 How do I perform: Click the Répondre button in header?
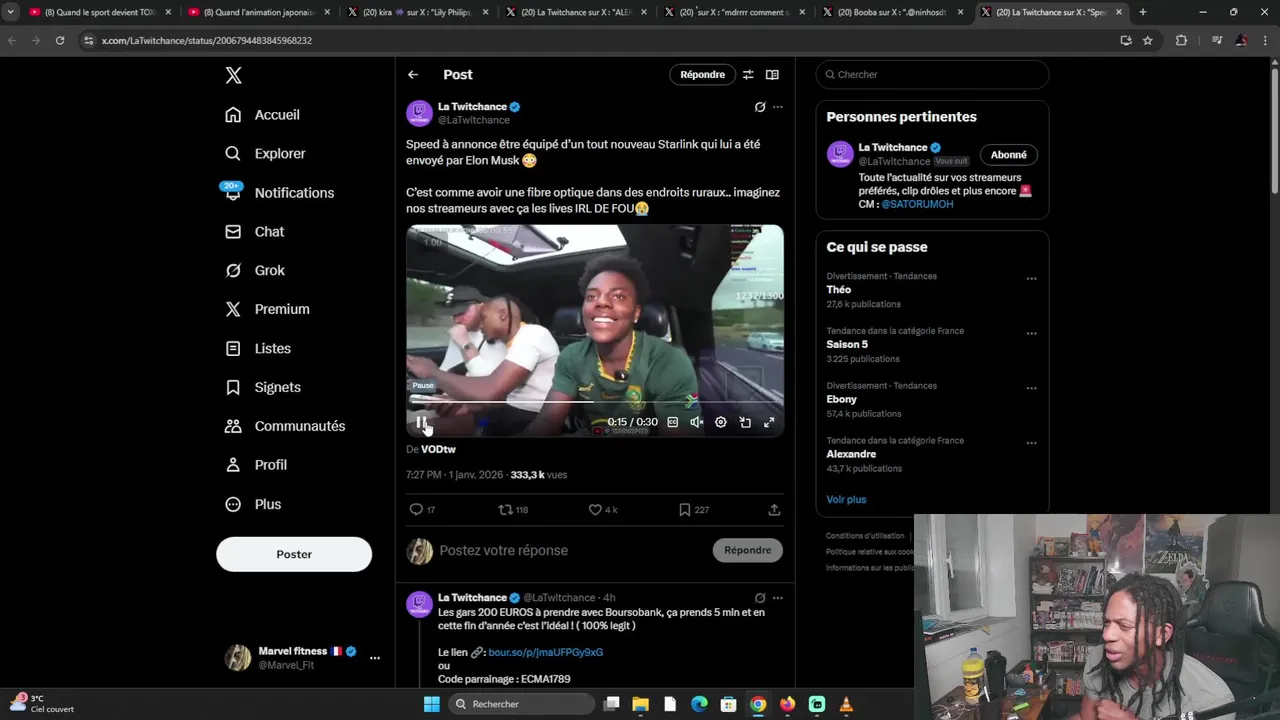pos(702,75)
